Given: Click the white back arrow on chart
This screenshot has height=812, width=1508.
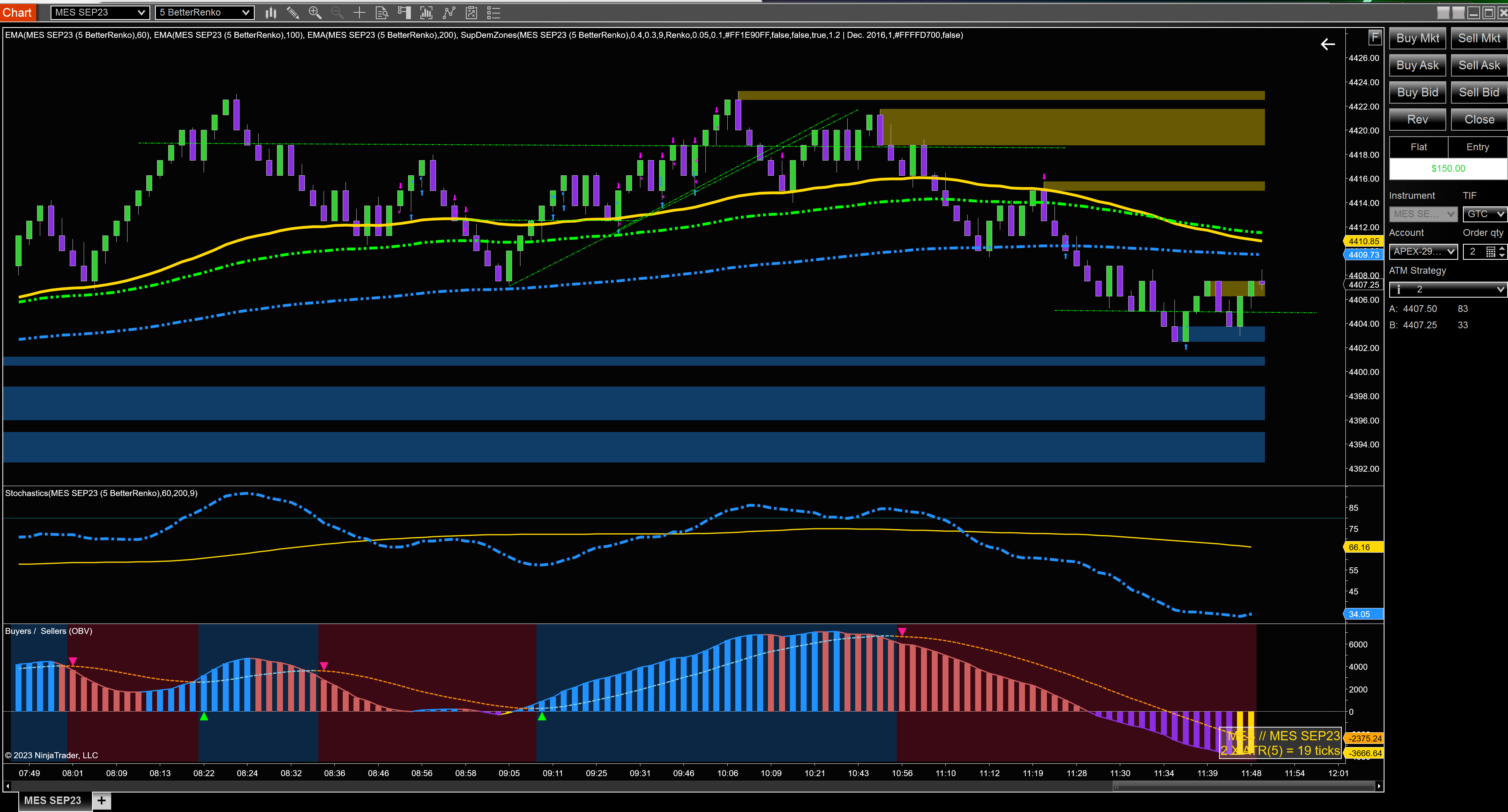Looking at the screenshot, I should 1328,44.
